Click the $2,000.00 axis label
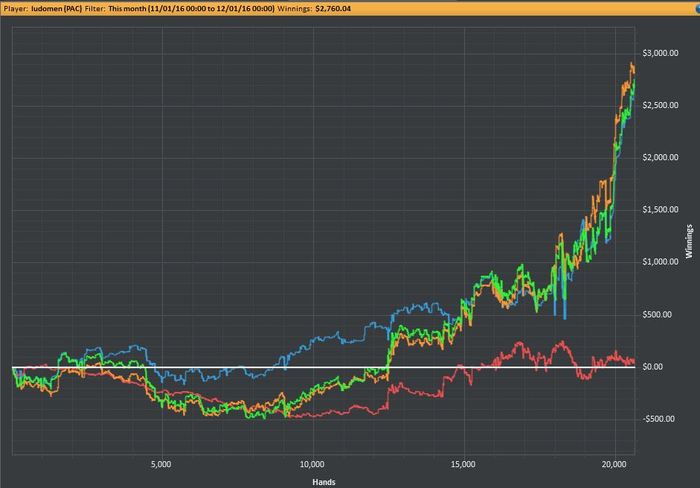 coord(660,158)
